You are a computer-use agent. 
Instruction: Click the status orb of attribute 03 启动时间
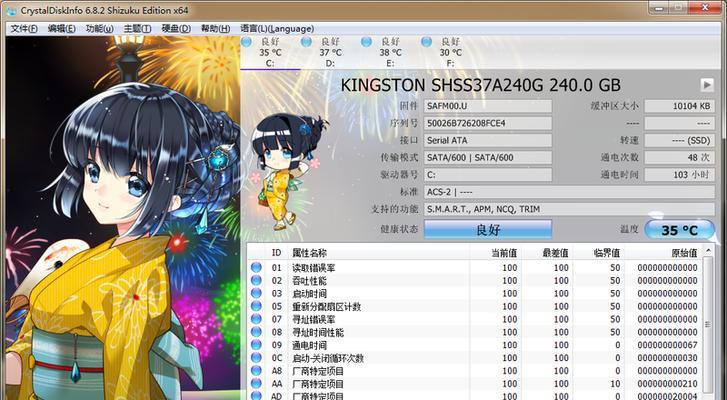pyautogui.click(x=256, y=293)
